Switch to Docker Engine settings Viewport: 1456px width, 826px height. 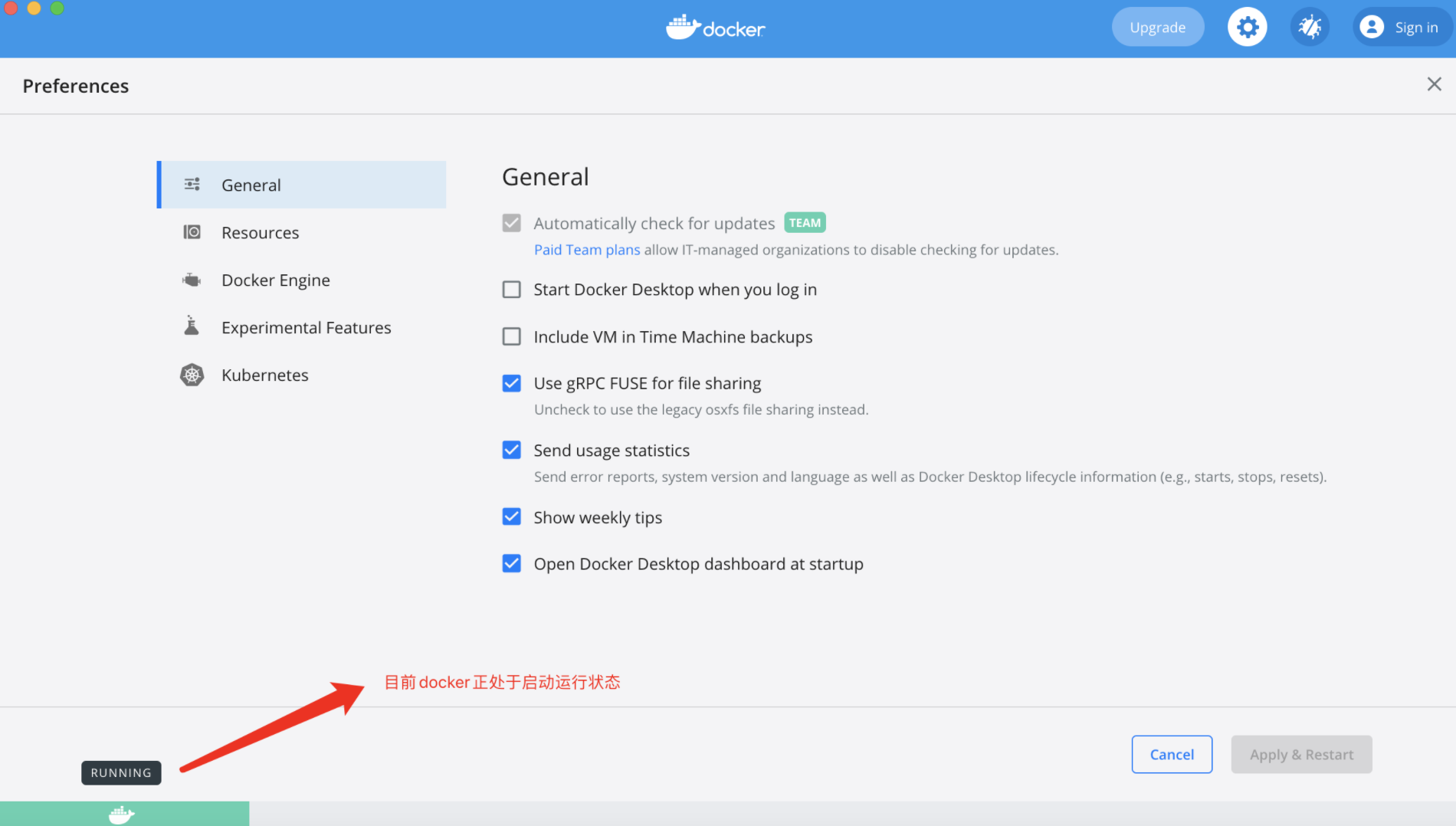pyautogui.click(x=301, y=280)
